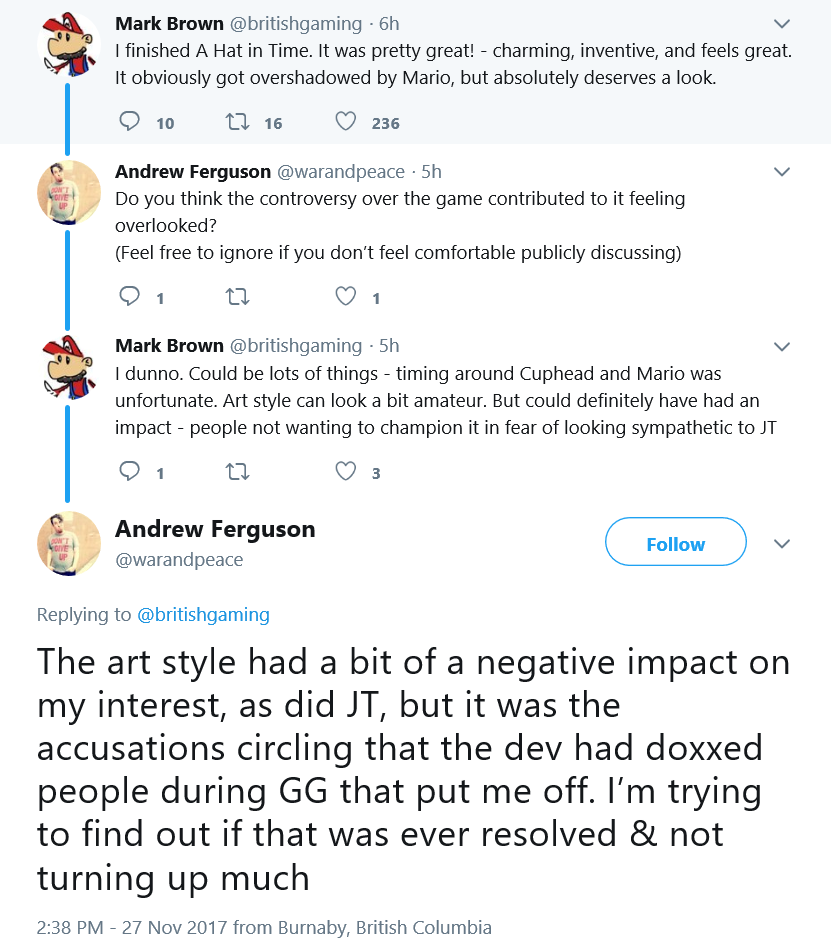Open Mark Brown's name on the first tweet
Image resolution: width=831 pixels, height=941 pixels.
[x=169, y=23]
